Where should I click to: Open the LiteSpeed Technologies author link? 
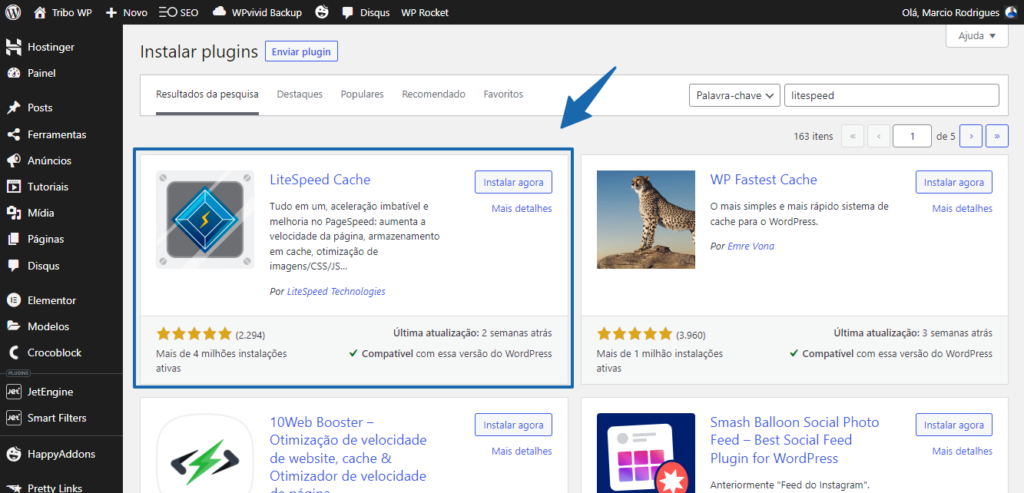pyautogui.click(x=336, y=291)
